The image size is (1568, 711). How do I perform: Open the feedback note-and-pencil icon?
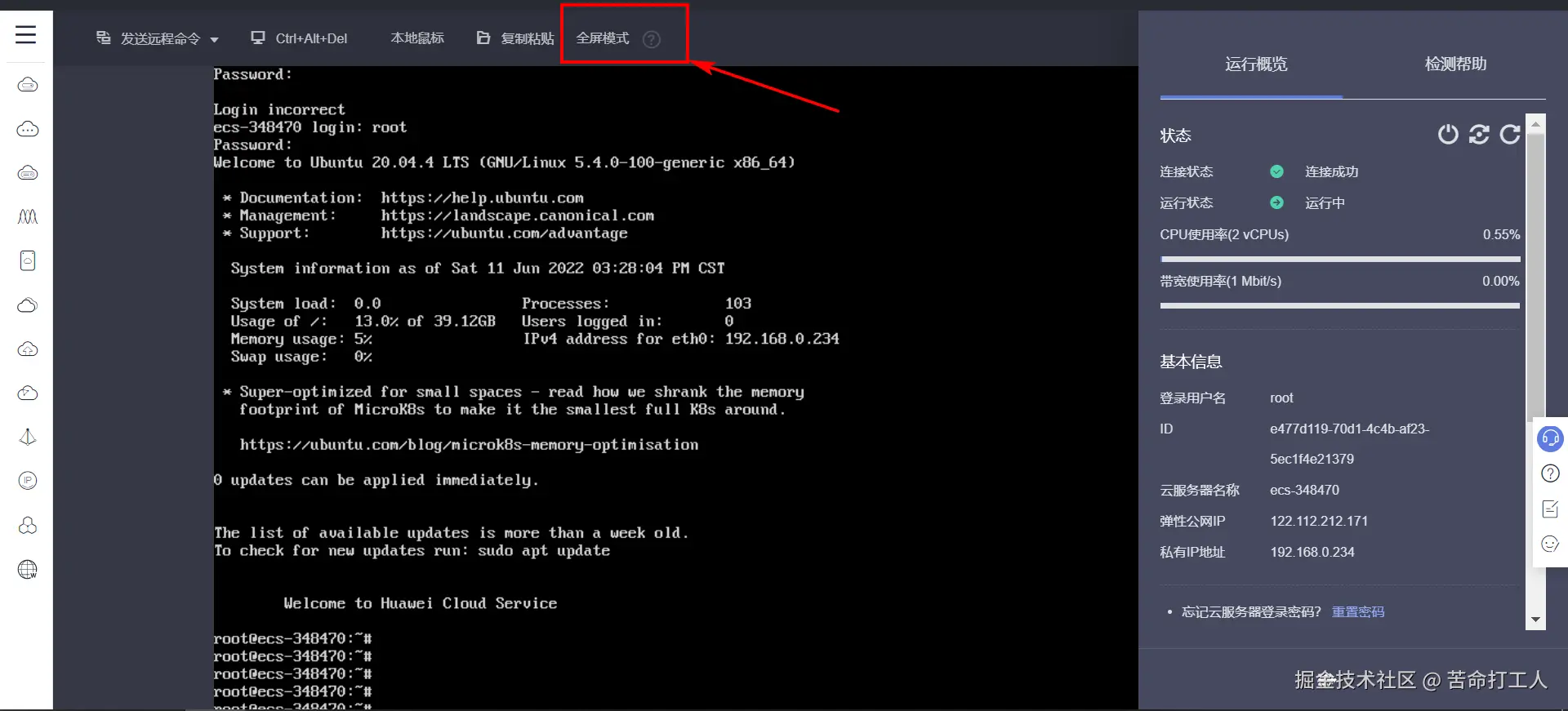tap(1550, 509)
